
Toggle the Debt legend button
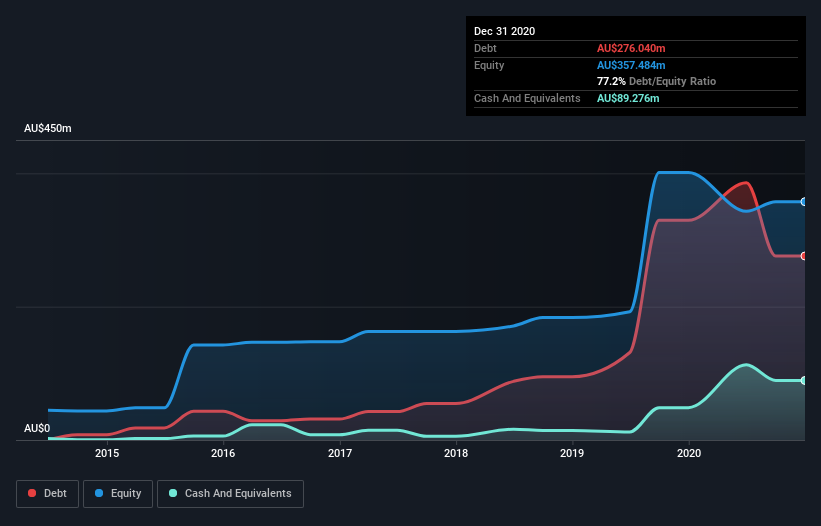[48, 494]
